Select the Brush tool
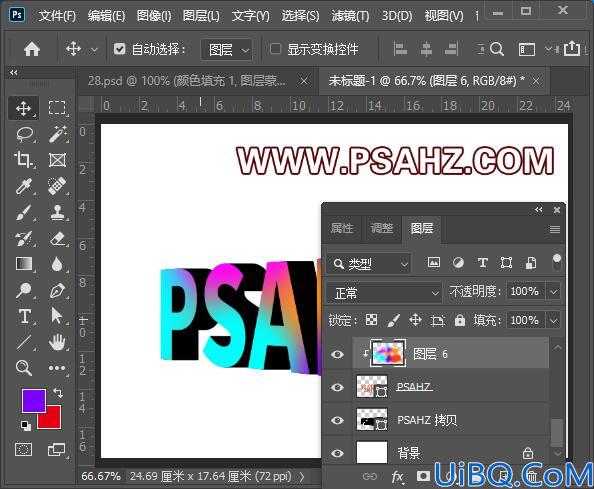The image size is (594, 489). (24, 212)
